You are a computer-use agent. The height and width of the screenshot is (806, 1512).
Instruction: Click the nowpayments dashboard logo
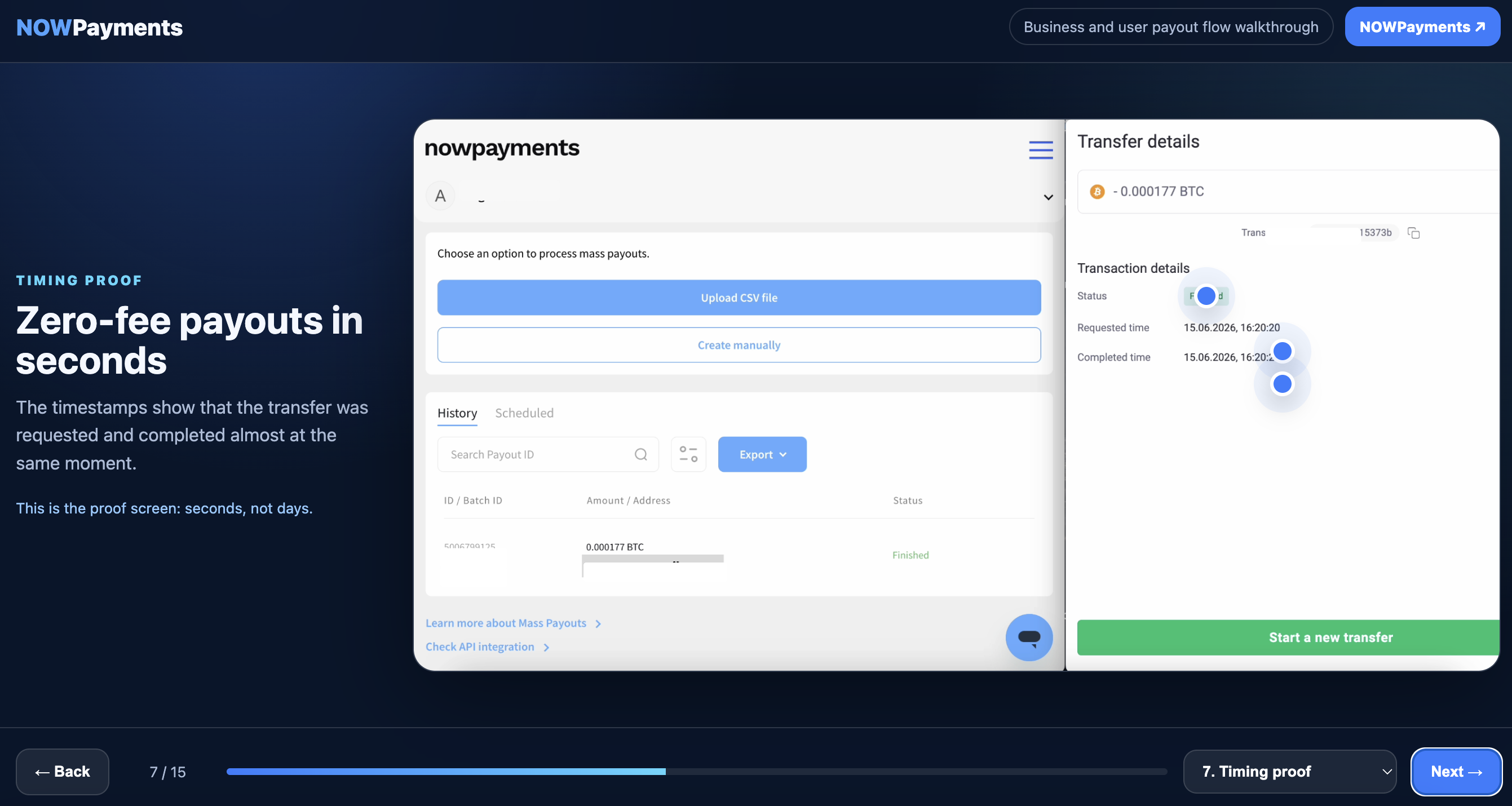tap(502, 149)
